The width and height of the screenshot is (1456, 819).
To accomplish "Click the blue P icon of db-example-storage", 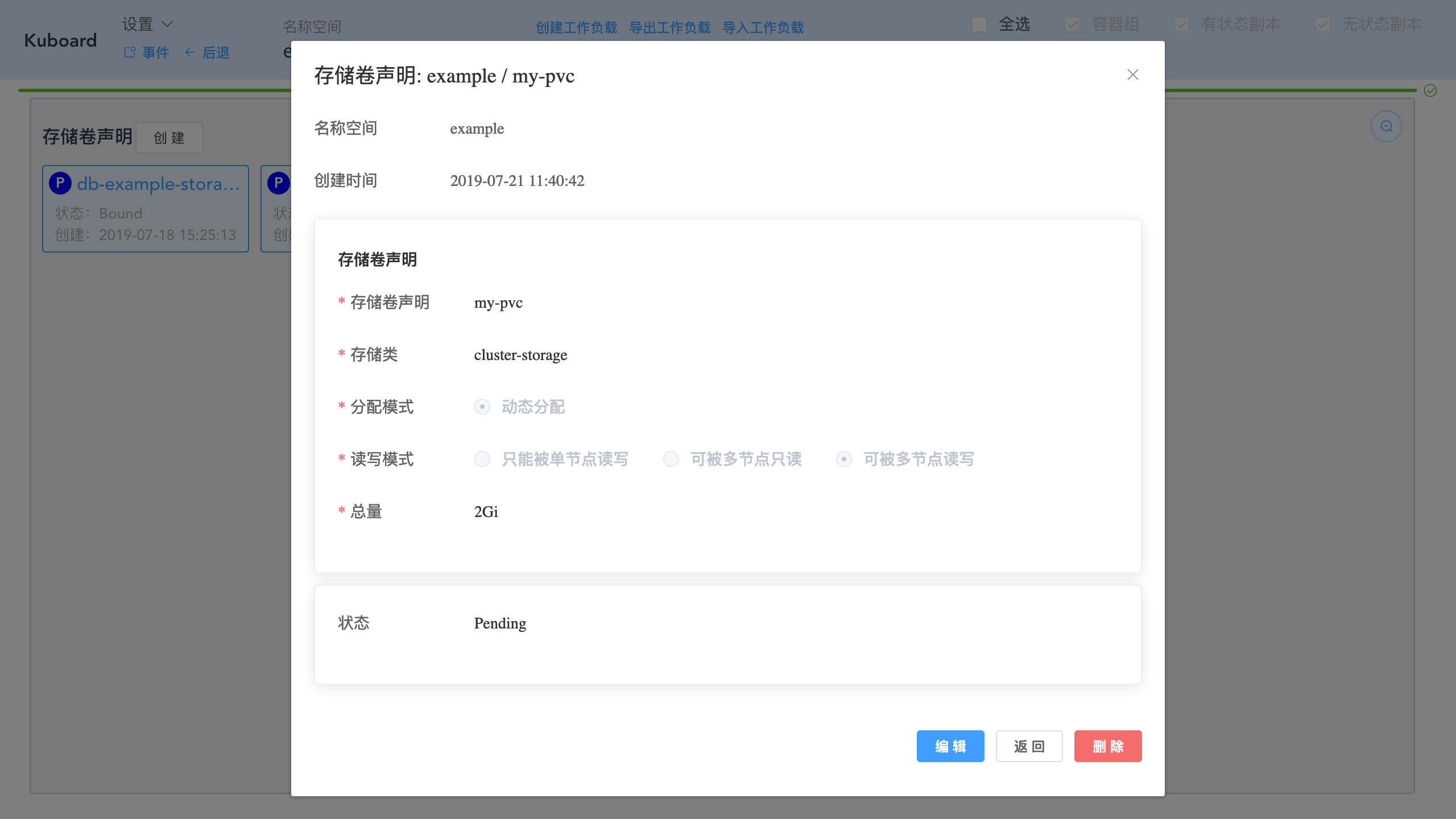I will [x=60, y=183].
